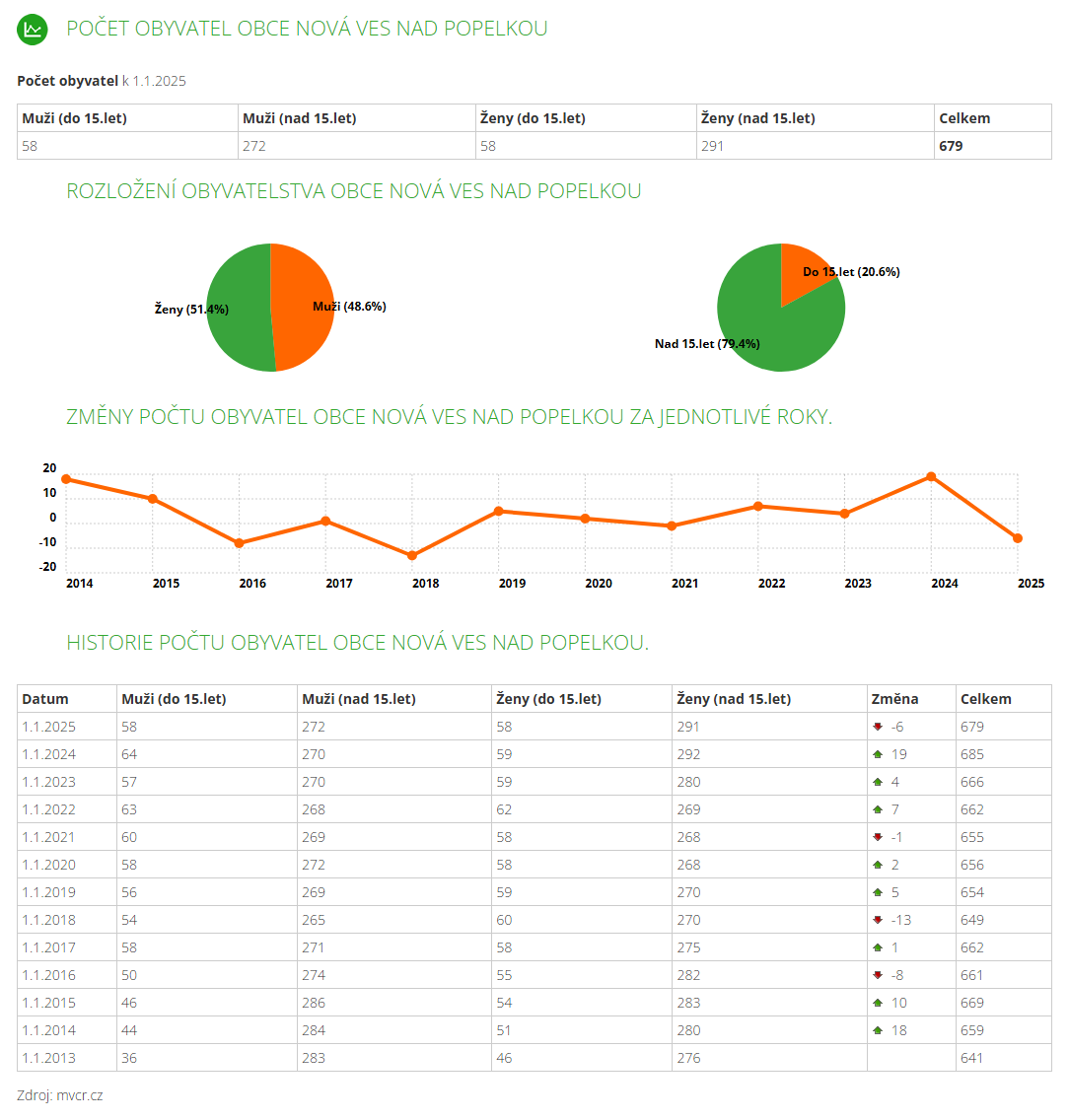
Task: Click the green chart icon beside the page title
Action: (x=33, y=30)
